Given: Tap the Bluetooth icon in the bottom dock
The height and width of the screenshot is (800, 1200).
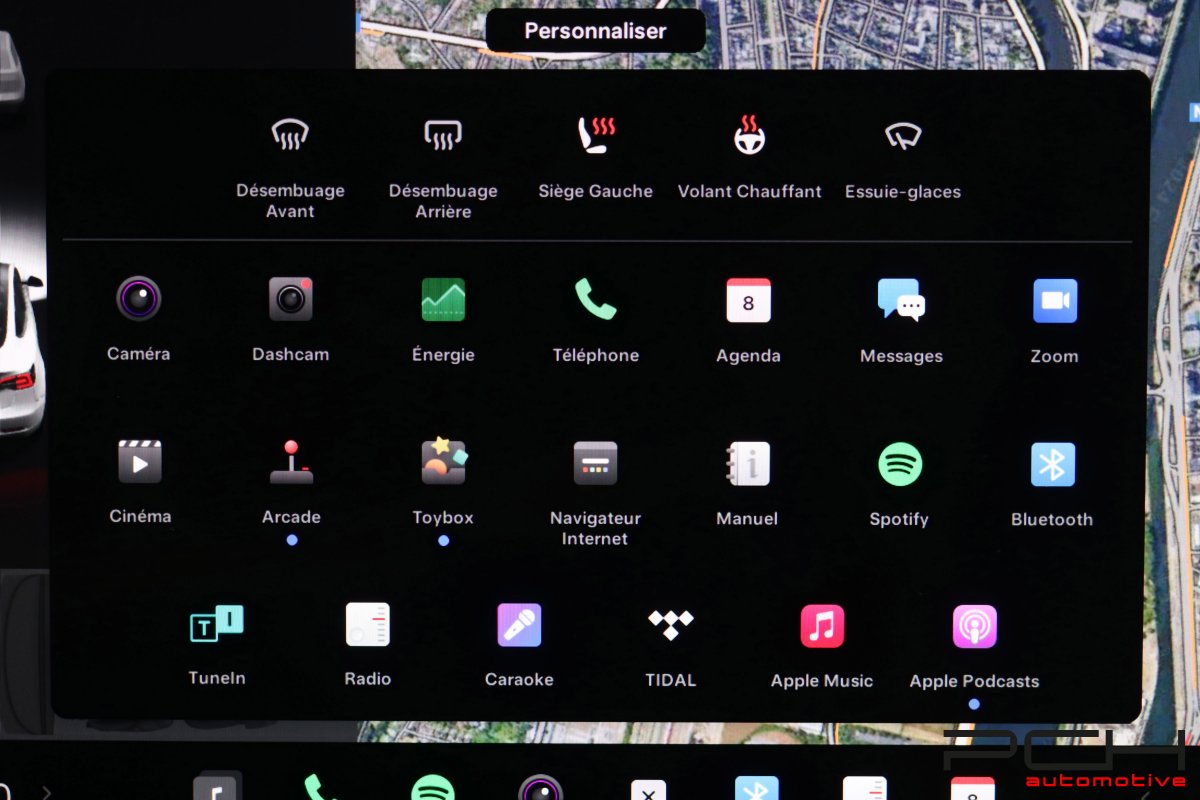Looking at the screenshot, I should point(757,789).
